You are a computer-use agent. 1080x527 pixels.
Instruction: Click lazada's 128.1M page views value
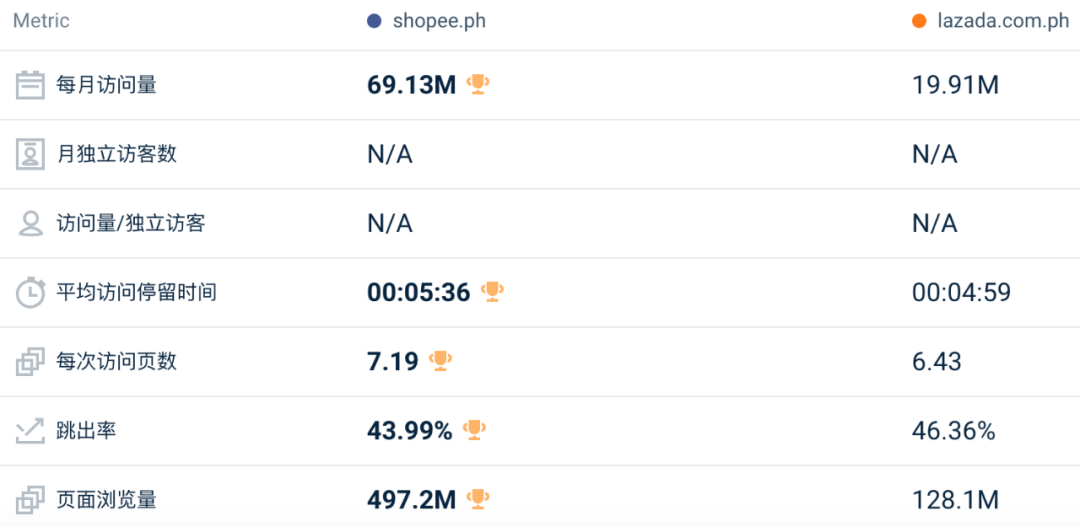point(955,499)
